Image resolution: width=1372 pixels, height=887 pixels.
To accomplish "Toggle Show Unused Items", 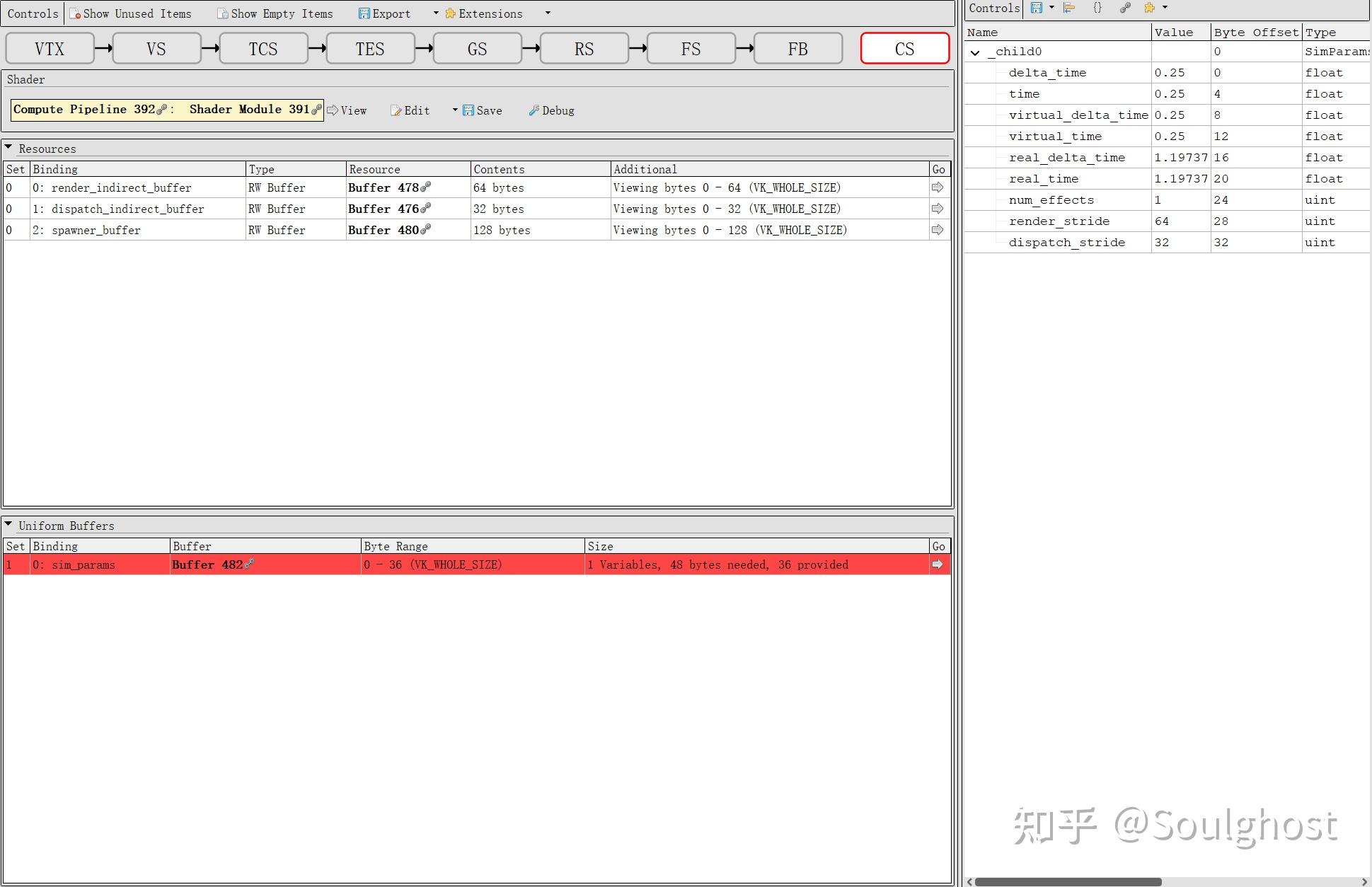I will point(130,13).
